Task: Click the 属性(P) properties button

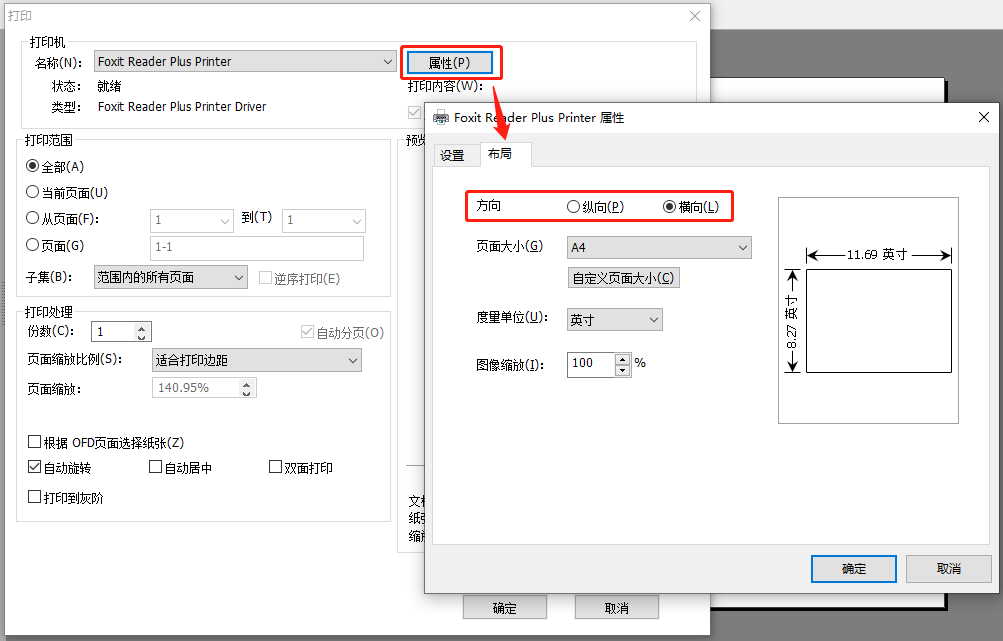Action: click(449, 62)
